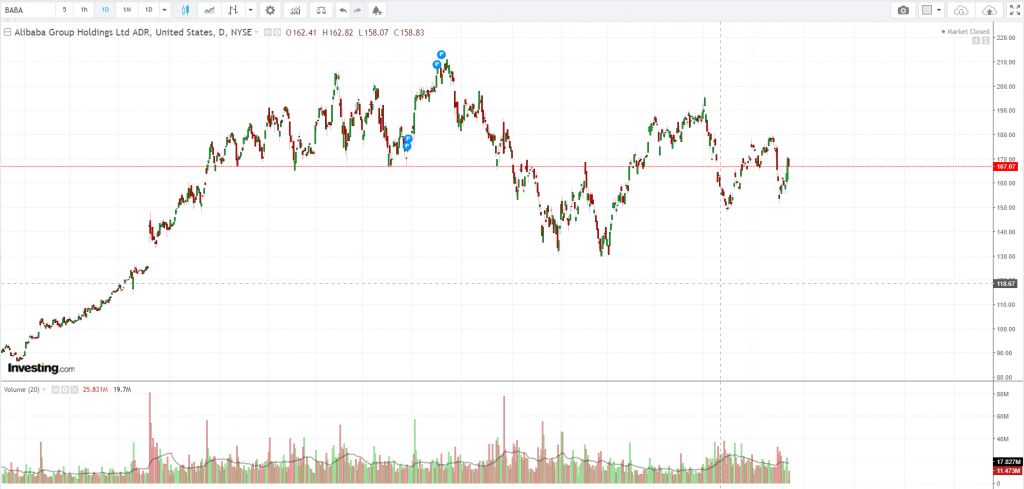
Task: Open the indicators icon in toolbar
Action: (296, 10)
